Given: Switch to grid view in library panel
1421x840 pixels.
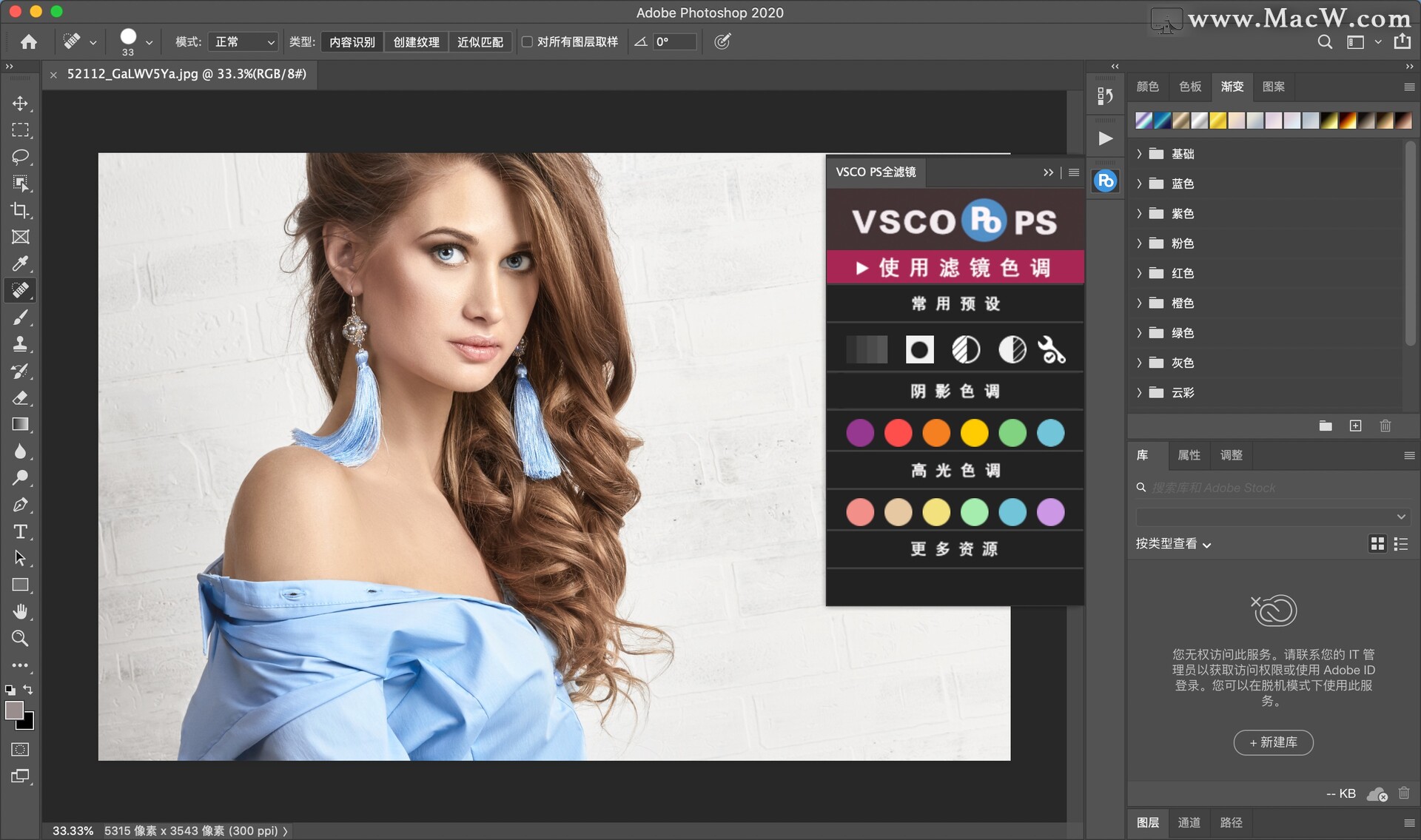Looking at the screenshot, I should click(x=1377, y=544).
